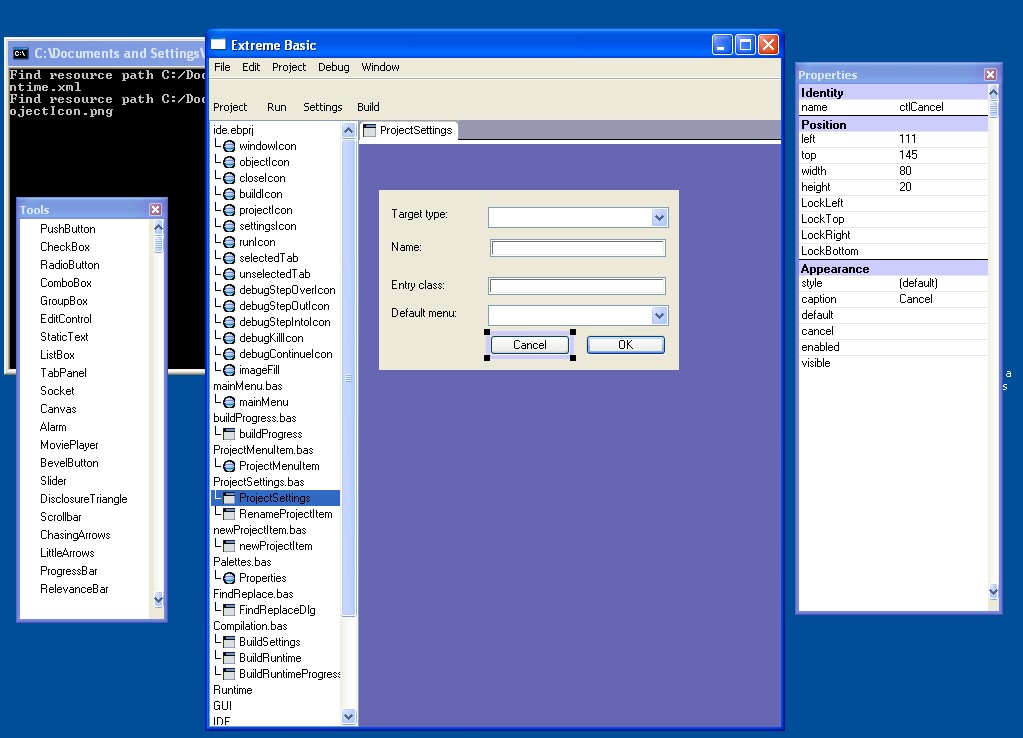
Task: Click the debugKillIcon resource icon
Action: (229, 338)
